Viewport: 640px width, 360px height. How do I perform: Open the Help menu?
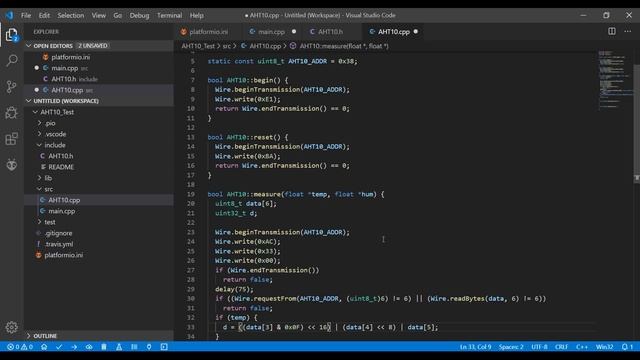tap(196, 15)
